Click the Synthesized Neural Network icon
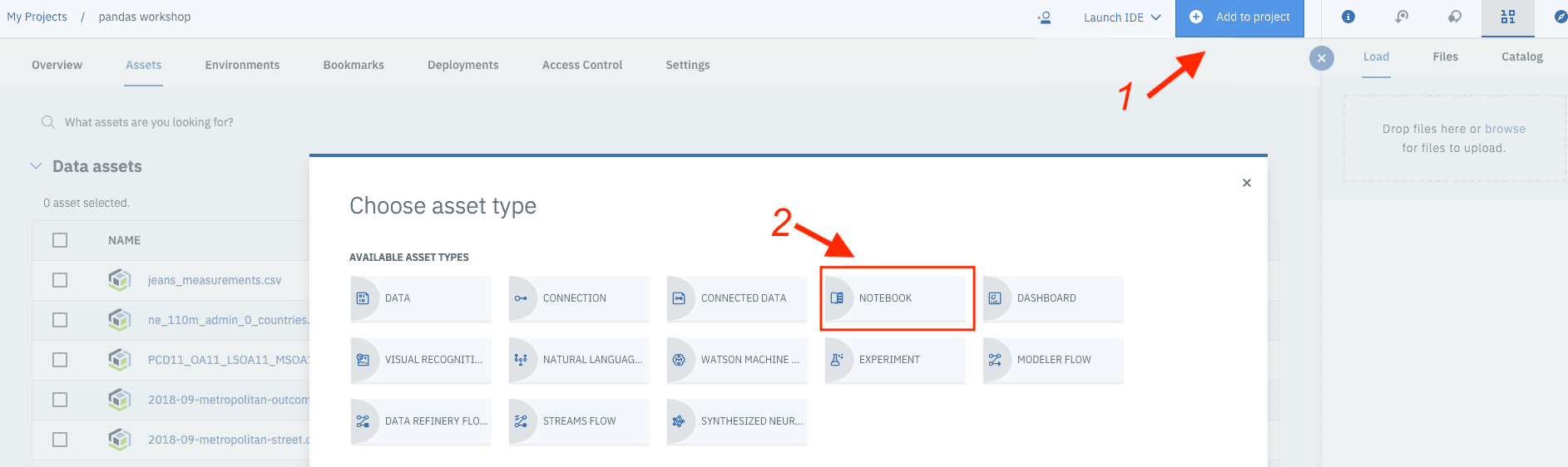This screenshot has height=467, width=1568. coord(679,421)
